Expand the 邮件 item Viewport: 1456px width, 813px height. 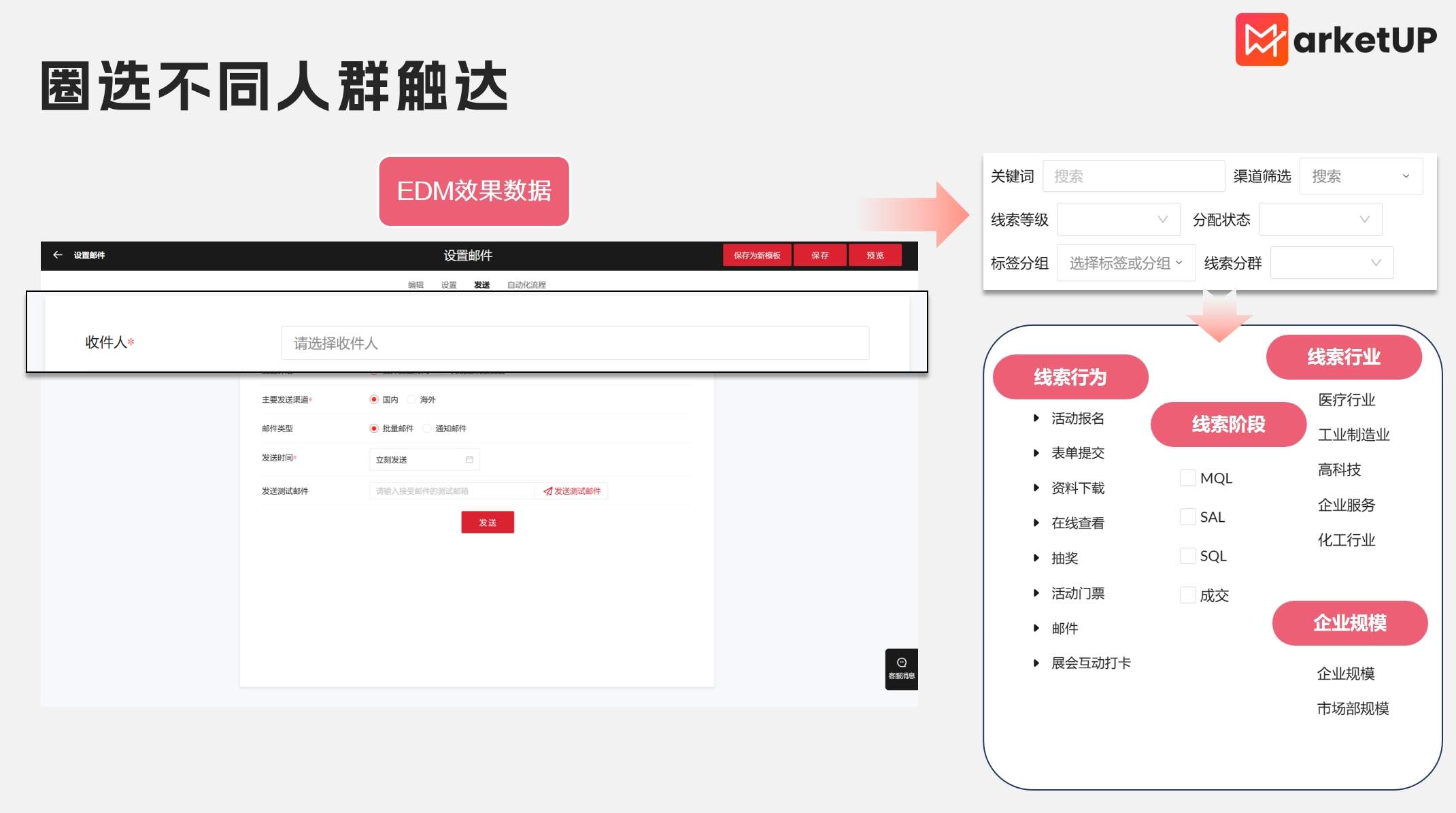1036,628
